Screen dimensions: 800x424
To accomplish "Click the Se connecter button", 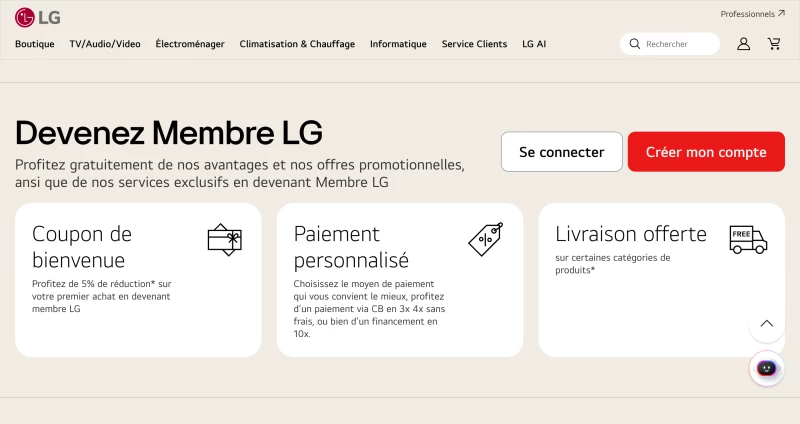I will [562, 152].
